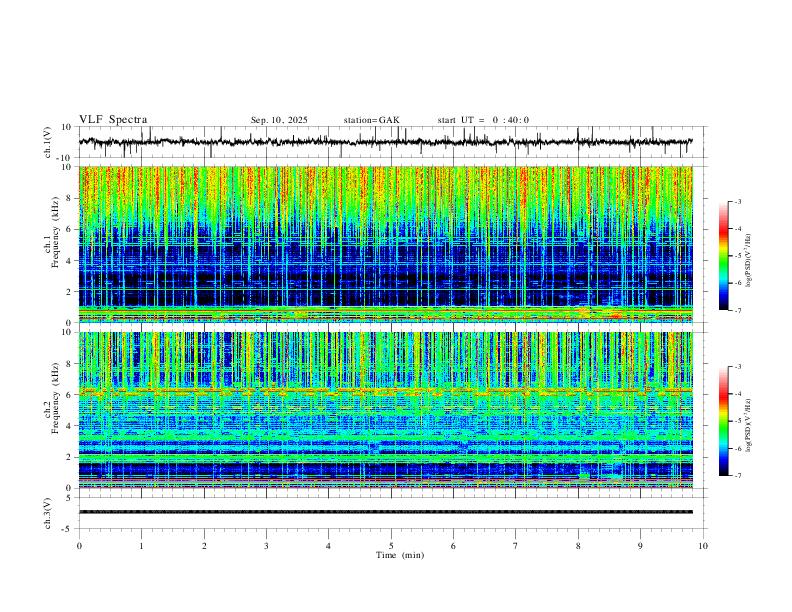Click the "-3" tick on ch.1 colorbar
The height and width of the screenshot is (612, 792).
coord(737,202)
